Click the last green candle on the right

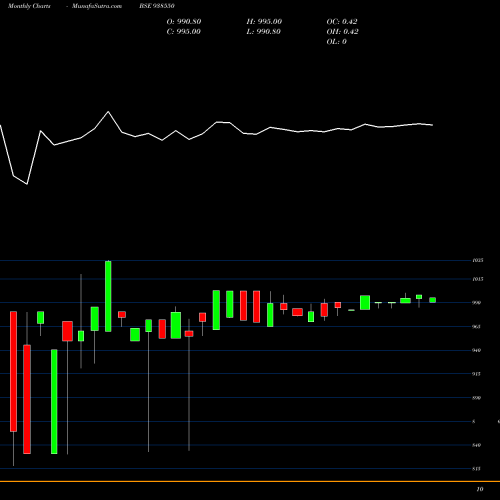click(433, 300)
